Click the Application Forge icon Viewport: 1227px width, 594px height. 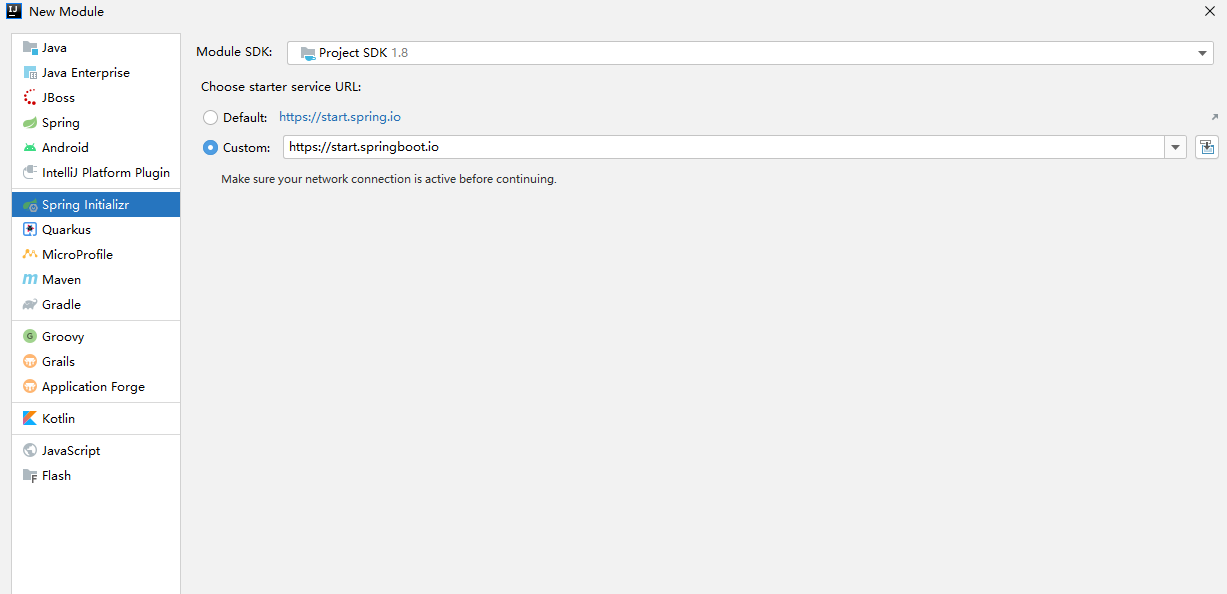[x=30, y=386]
